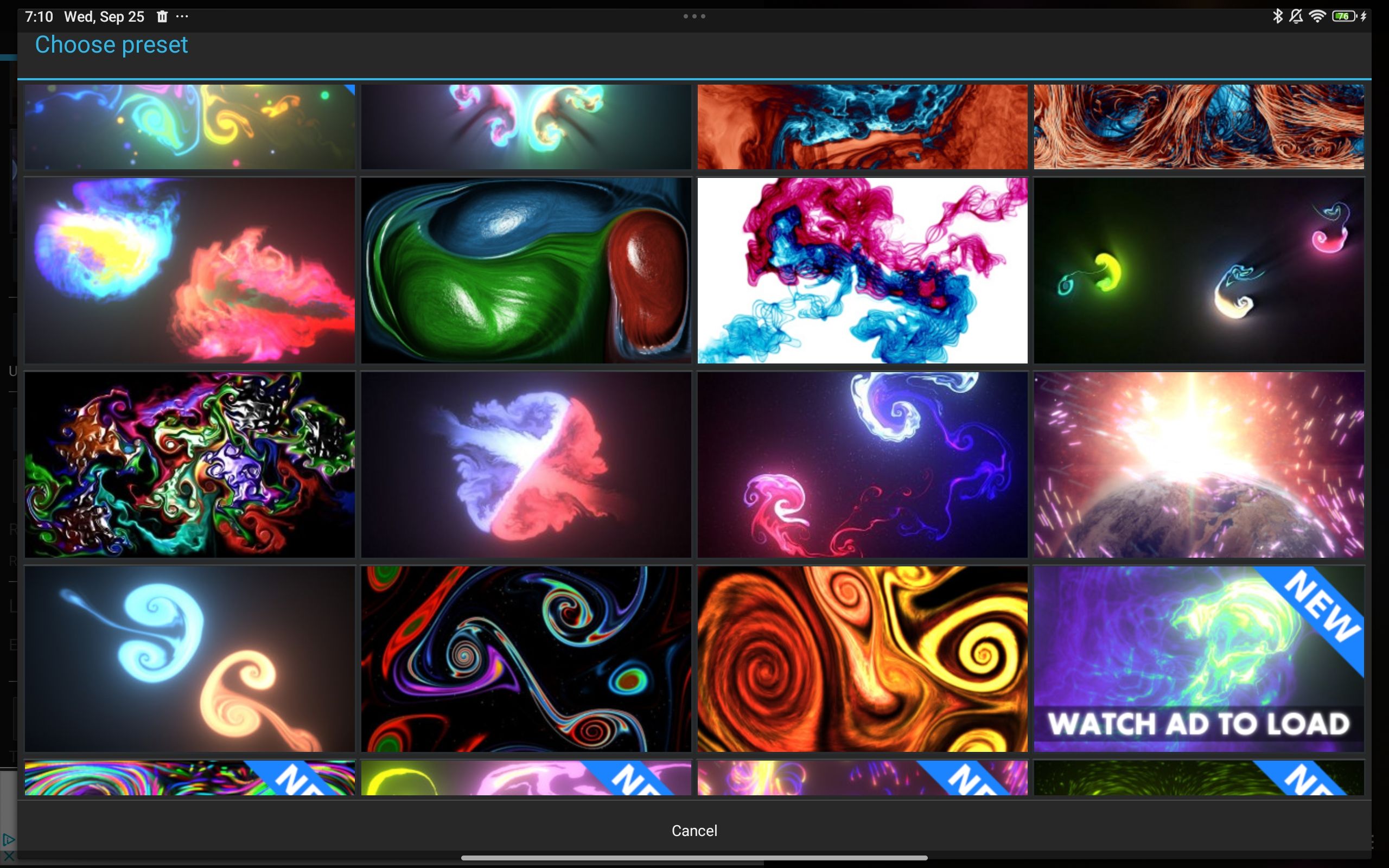The image size is (1389, 868).
Task: Pick the orange and blue ink preset
Action: point(862,127)
